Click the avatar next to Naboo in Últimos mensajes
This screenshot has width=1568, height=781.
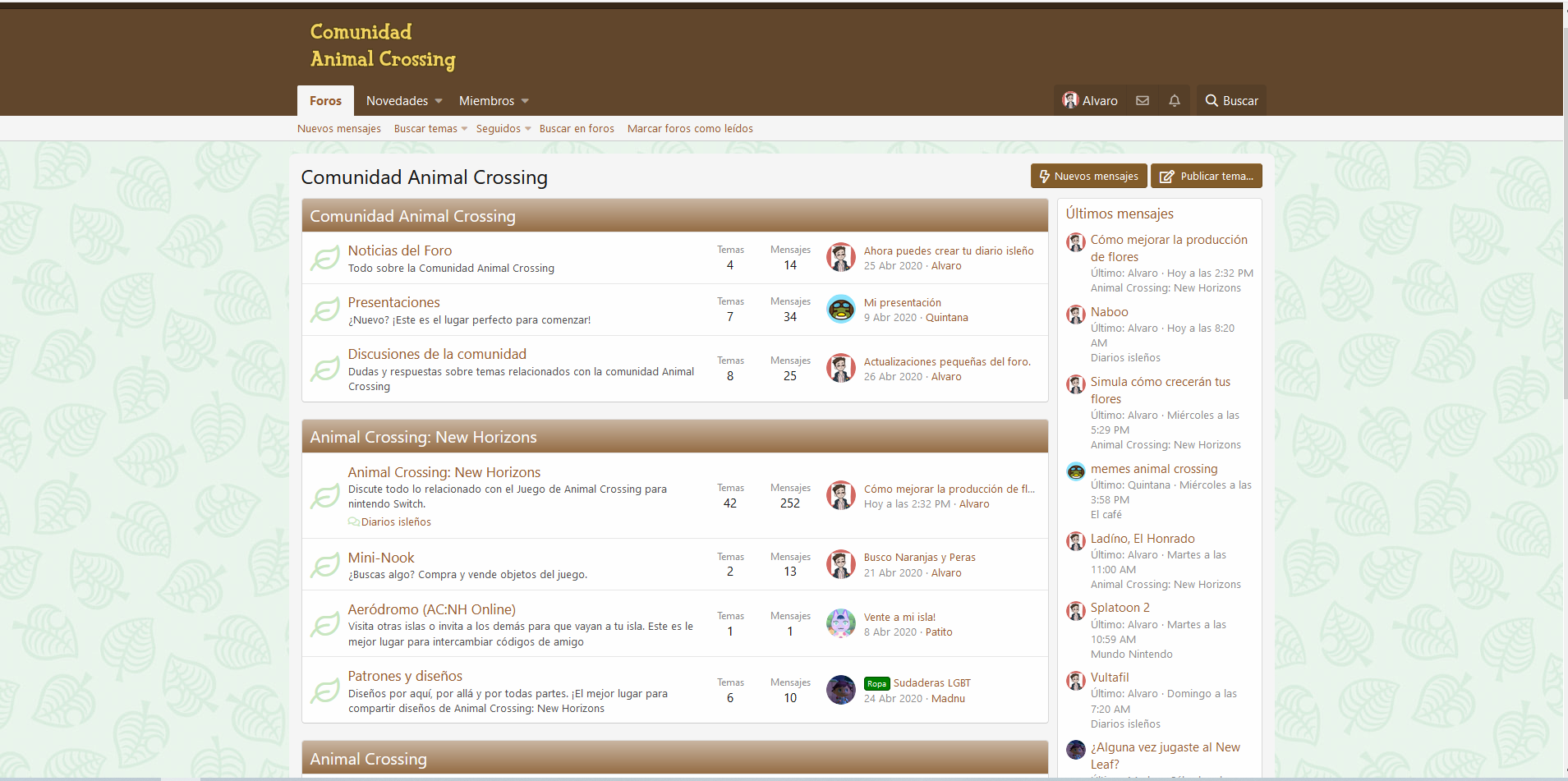(1076, 314)
